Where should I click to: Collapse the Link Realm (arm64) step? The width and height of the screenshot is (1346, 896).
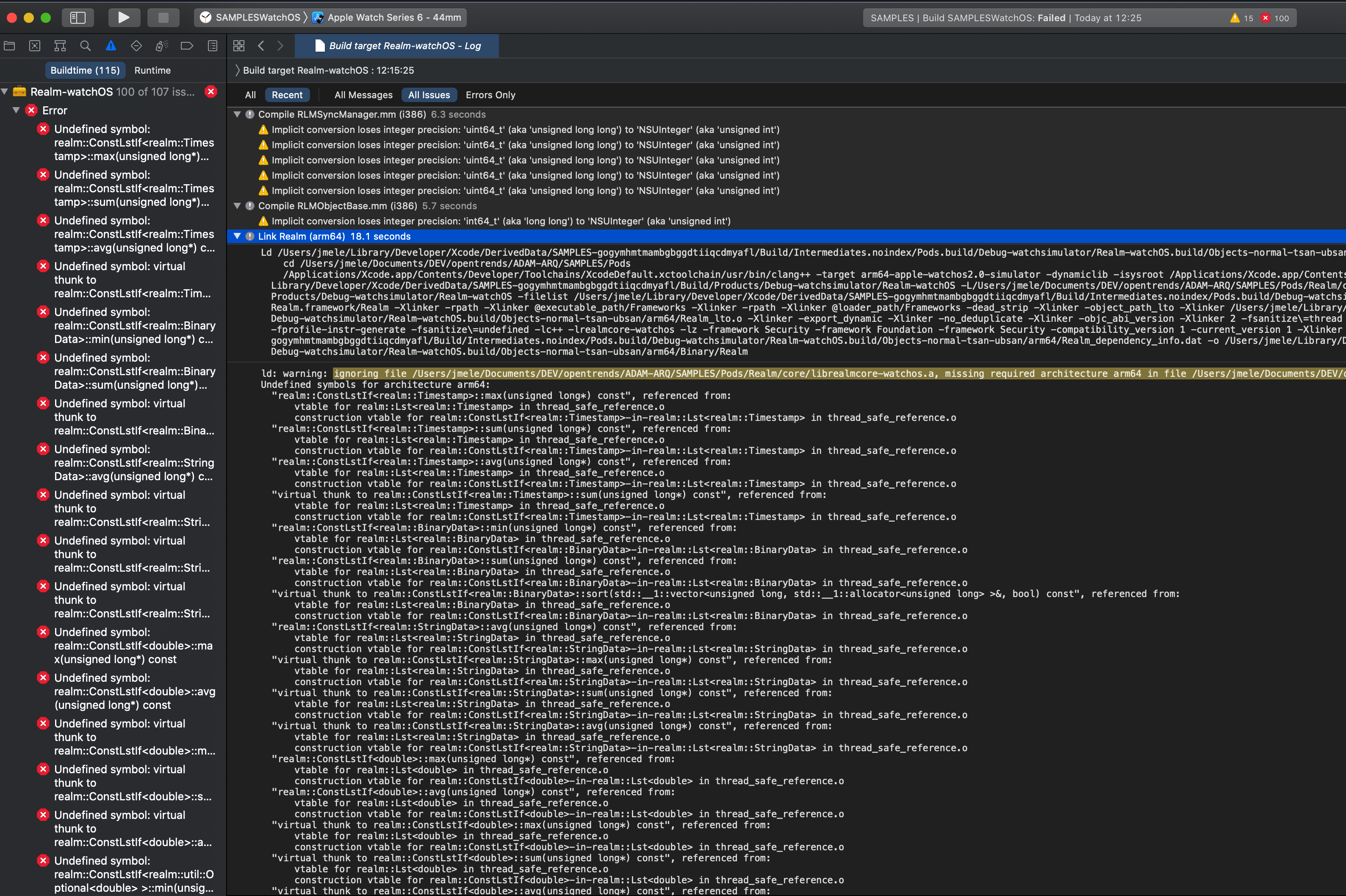tap(237, 236)
